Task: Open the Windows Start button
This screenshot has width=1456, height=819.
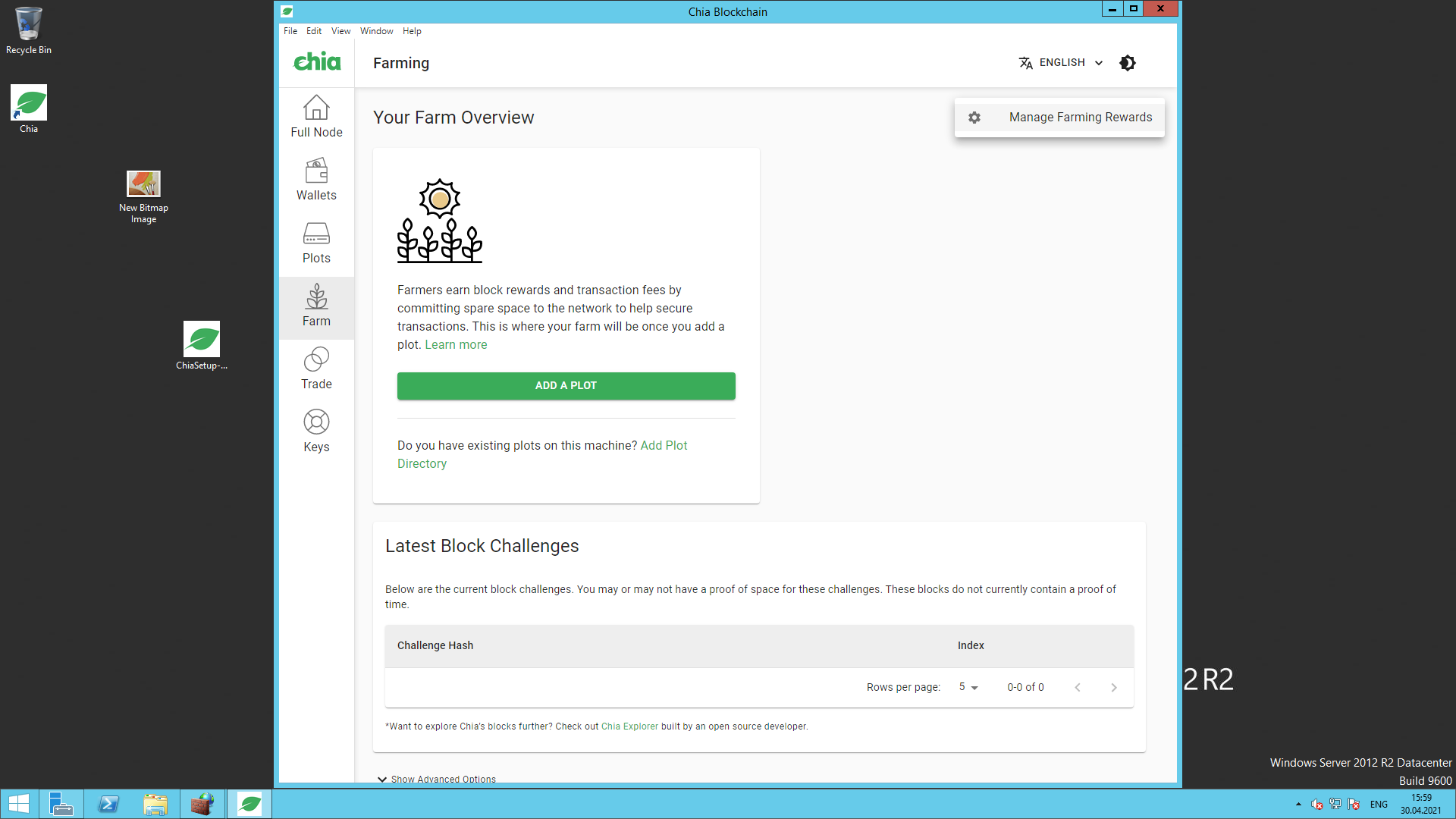Action: pos(19,804)
